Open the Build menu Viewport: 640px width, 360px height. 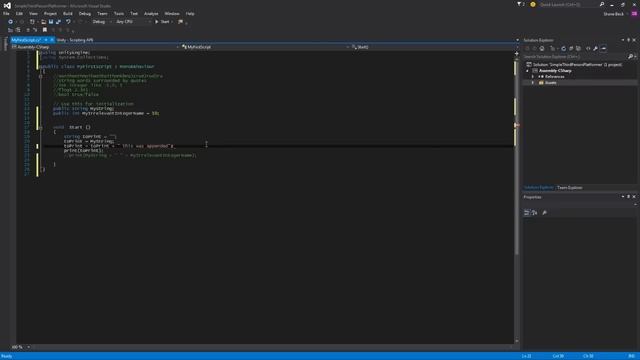67,13
